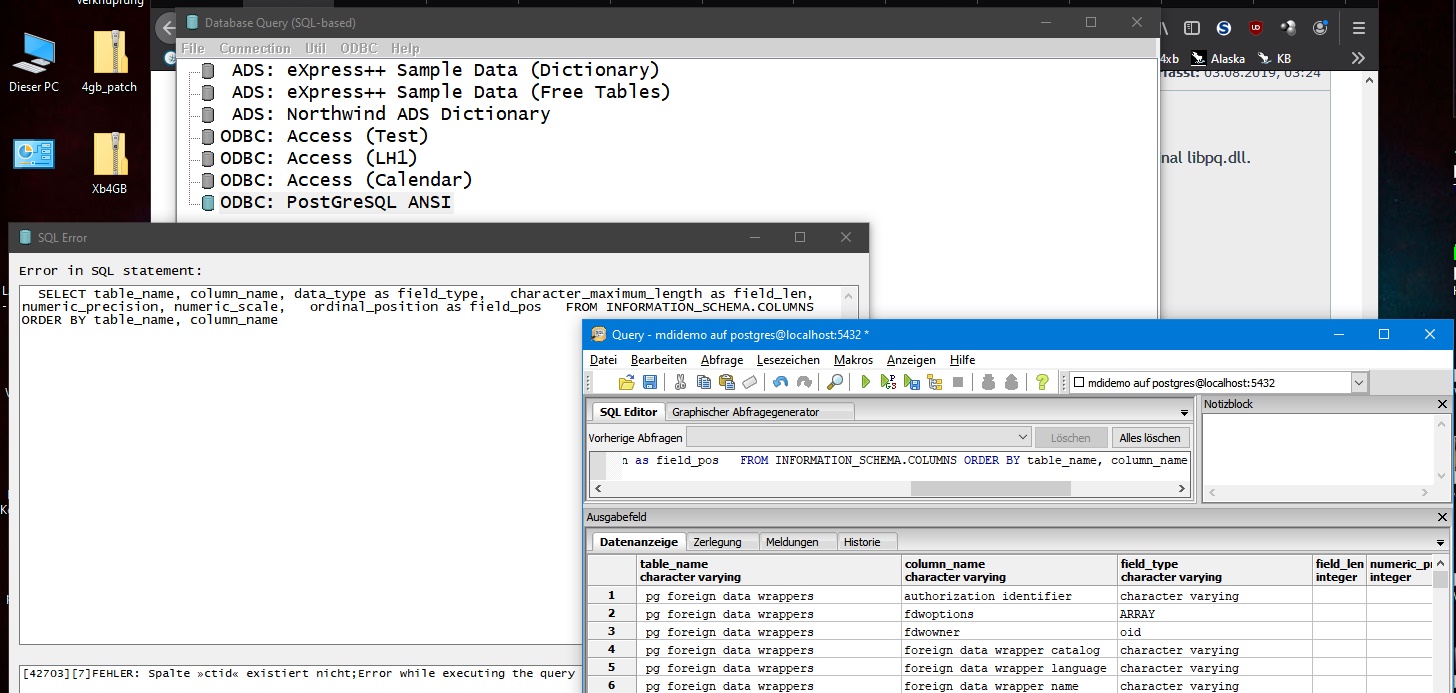Show more bookmarks with double chevron
The width and height of the screenshot is (1456, 693).
[1358, 58]
